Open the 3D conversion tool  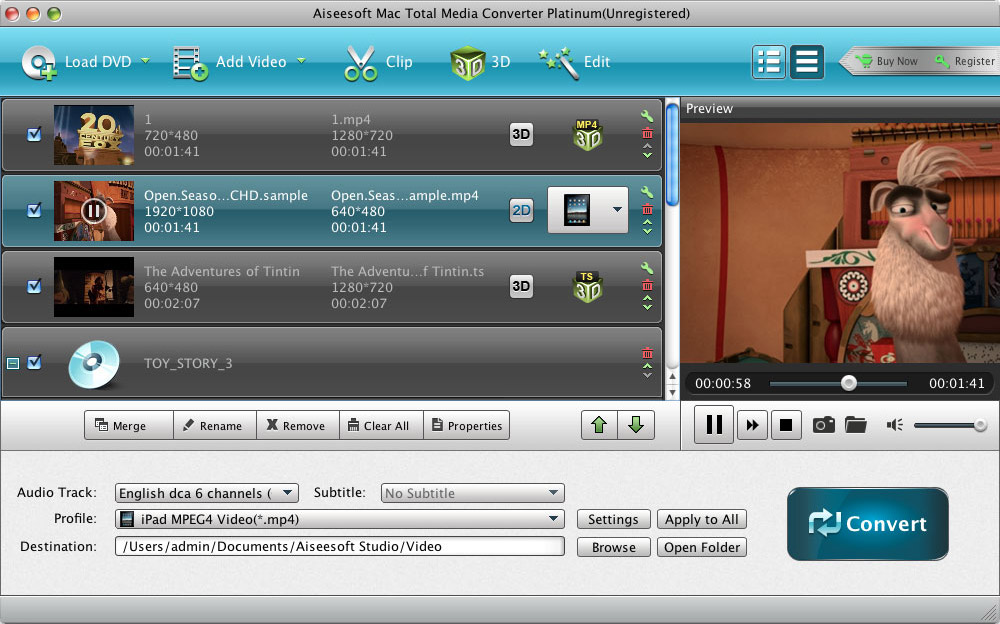pos(468,61)
